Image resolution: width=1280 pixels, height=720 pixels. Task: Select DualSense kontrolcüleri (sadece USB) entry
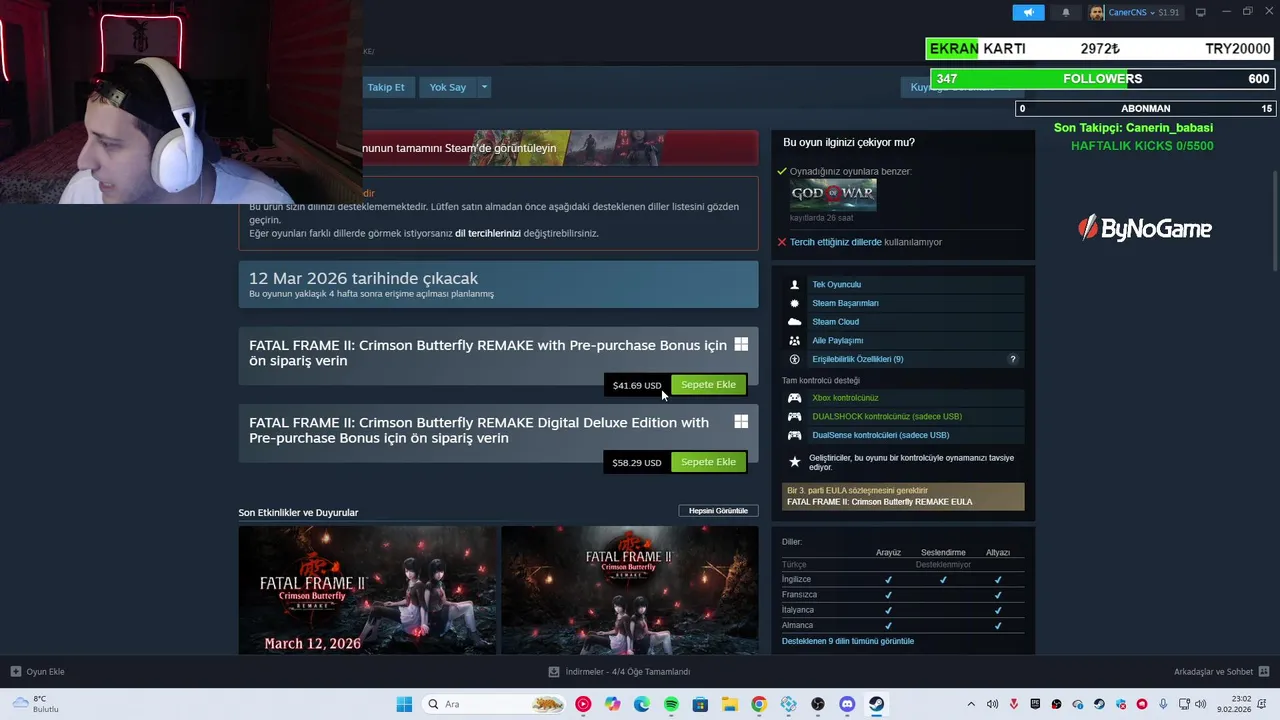coord(903,435)
